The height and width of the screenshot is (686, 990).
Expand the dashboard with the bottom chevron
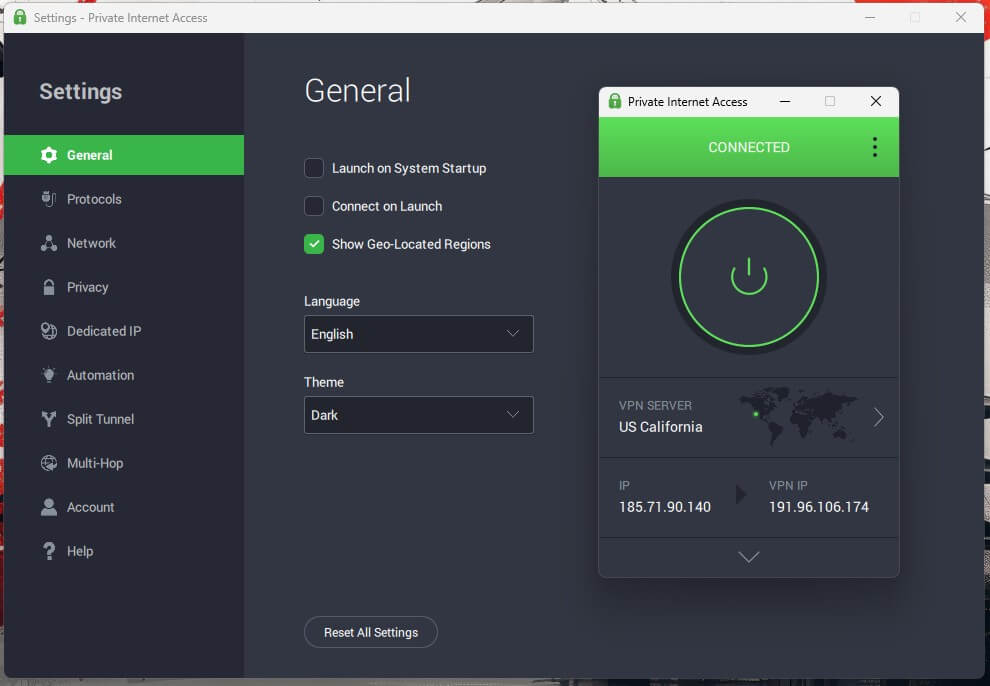pos(749,557)
